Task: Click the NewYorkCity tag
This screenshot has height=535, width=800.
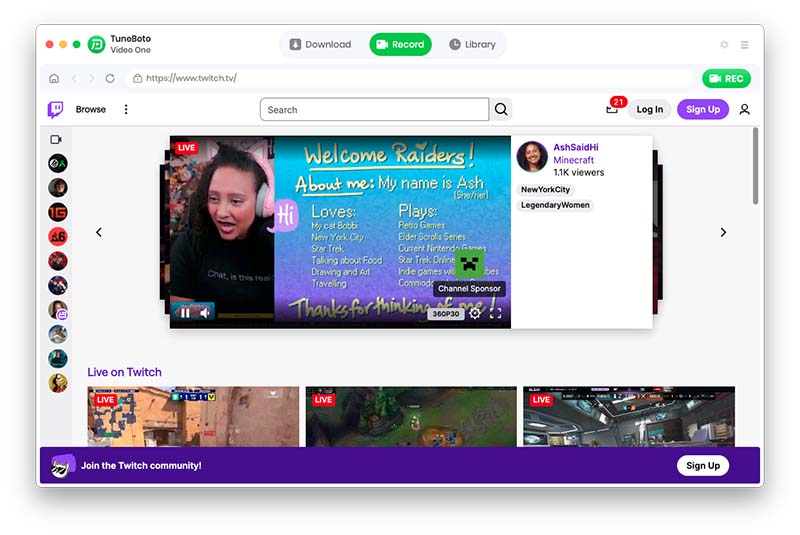Action: [x=545, y=190]
